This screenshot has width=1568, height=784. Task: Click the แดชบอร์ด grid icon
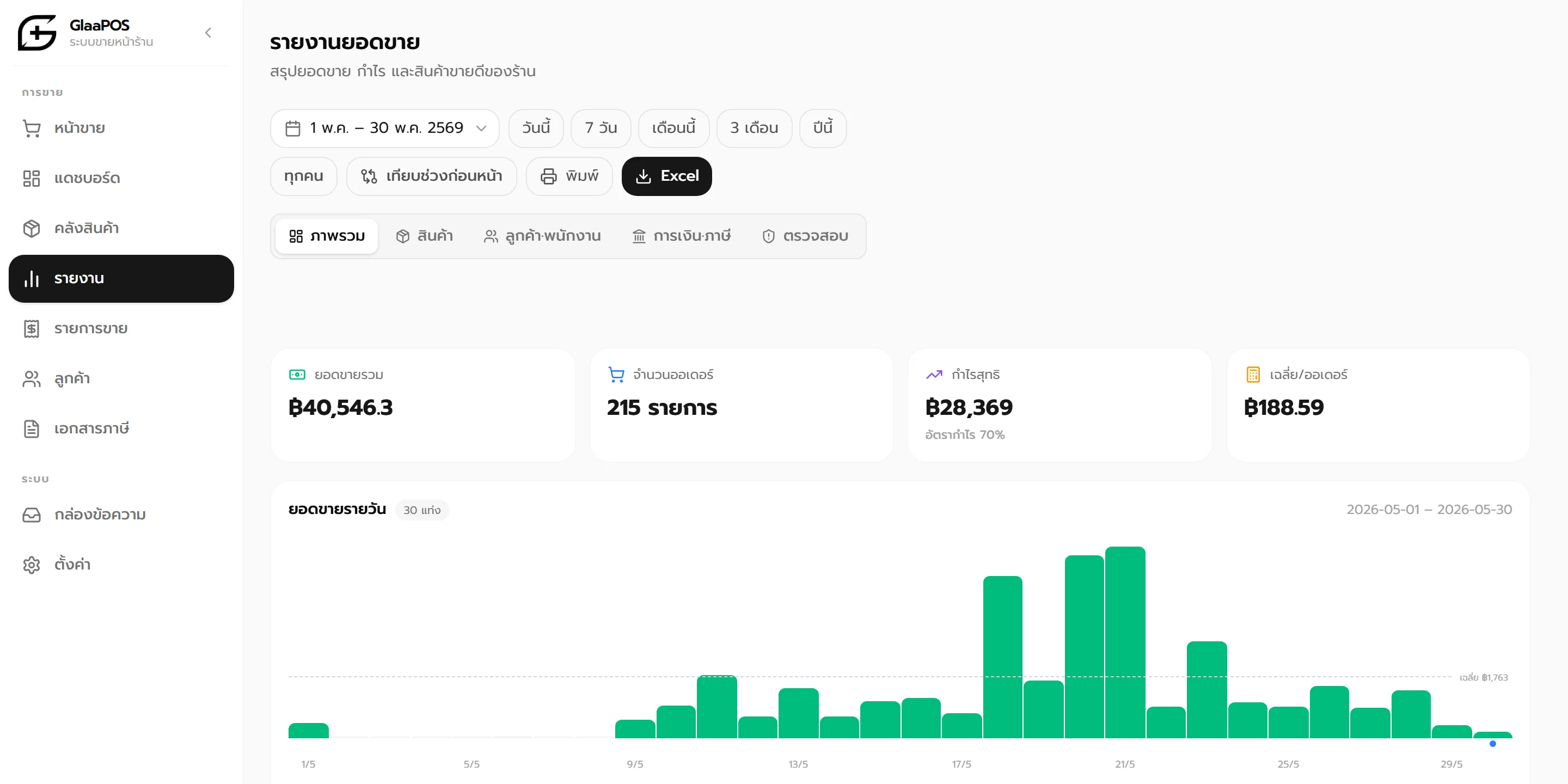tap(32, 179)
